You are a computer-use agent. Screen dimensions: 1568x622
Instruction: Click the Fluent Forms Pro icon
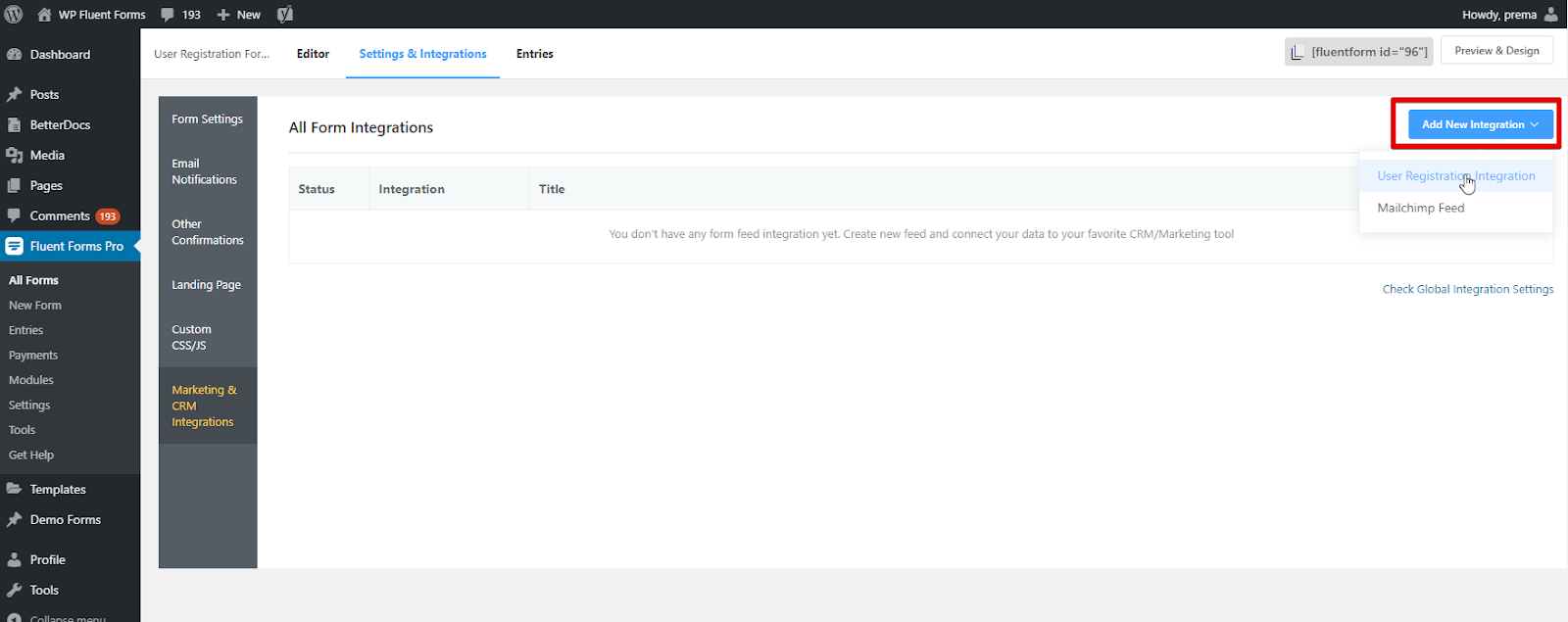click(x=14, y=247)
